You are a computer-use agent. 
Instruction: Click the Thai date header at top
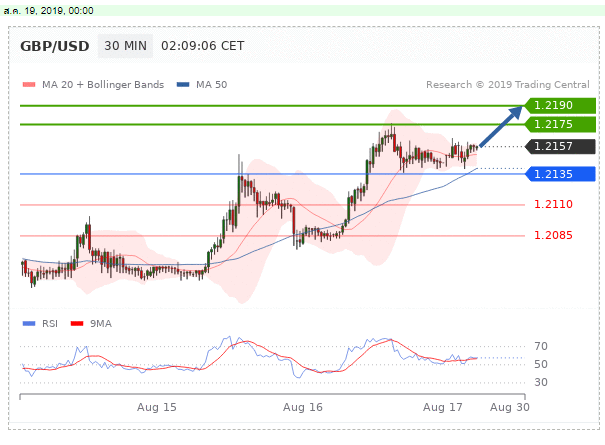(49, 11)
